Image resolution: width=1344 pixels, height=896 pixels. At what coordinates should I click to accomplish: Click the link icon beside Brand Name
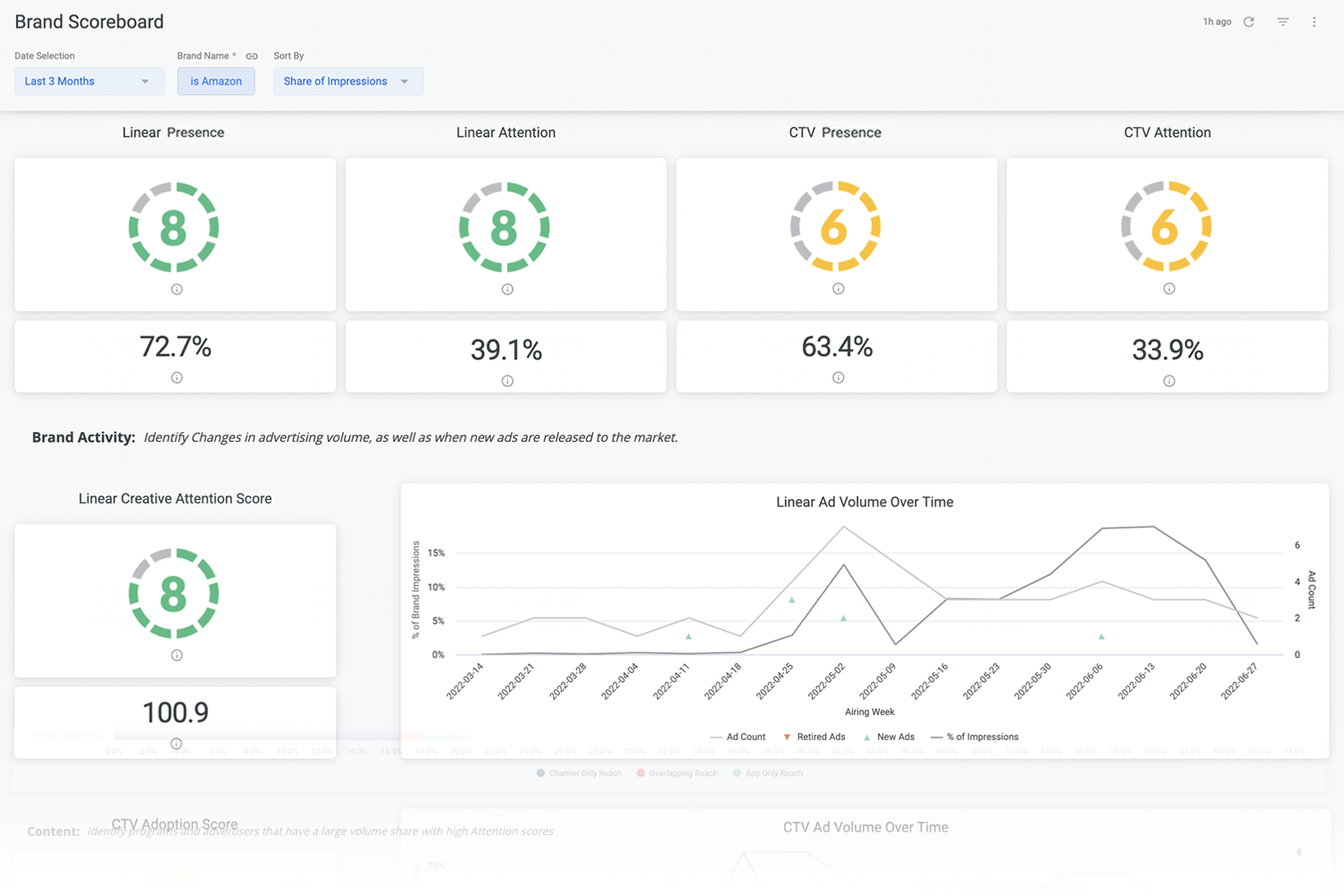(252, 56)
